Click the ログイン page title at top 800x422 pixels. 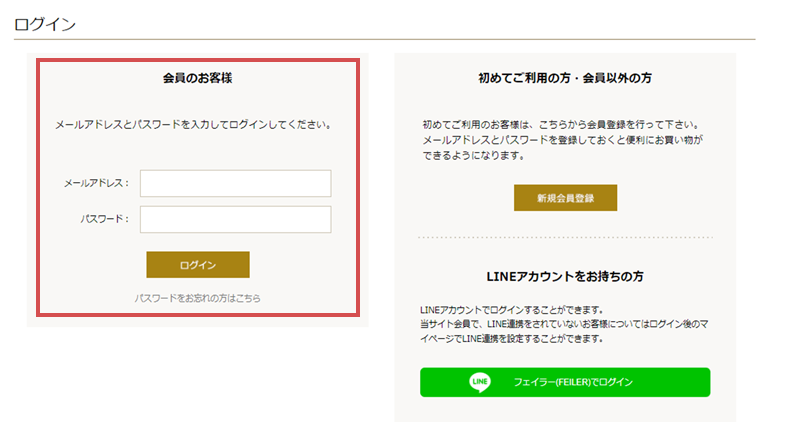45,24
